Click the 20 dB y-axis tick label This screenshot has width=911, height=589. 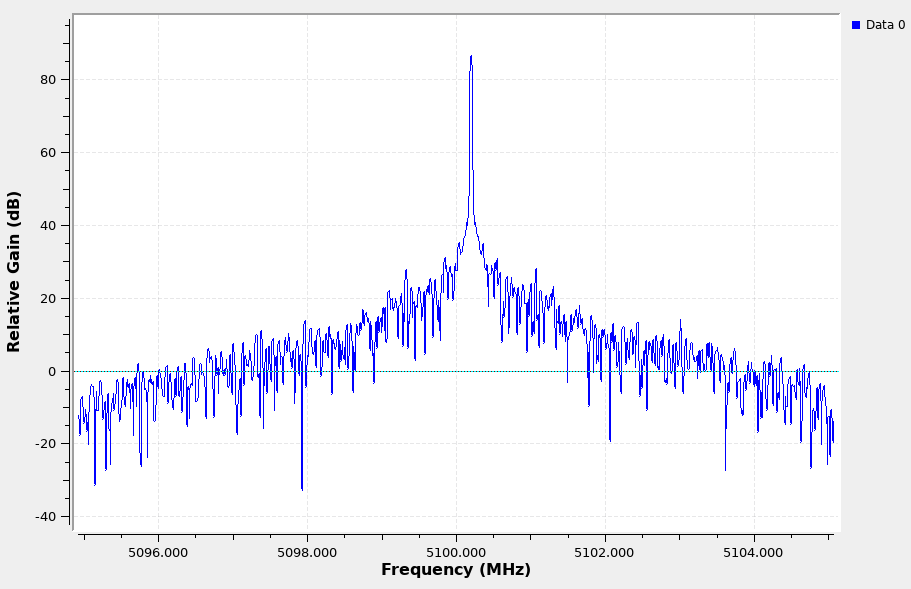point(49,299)
